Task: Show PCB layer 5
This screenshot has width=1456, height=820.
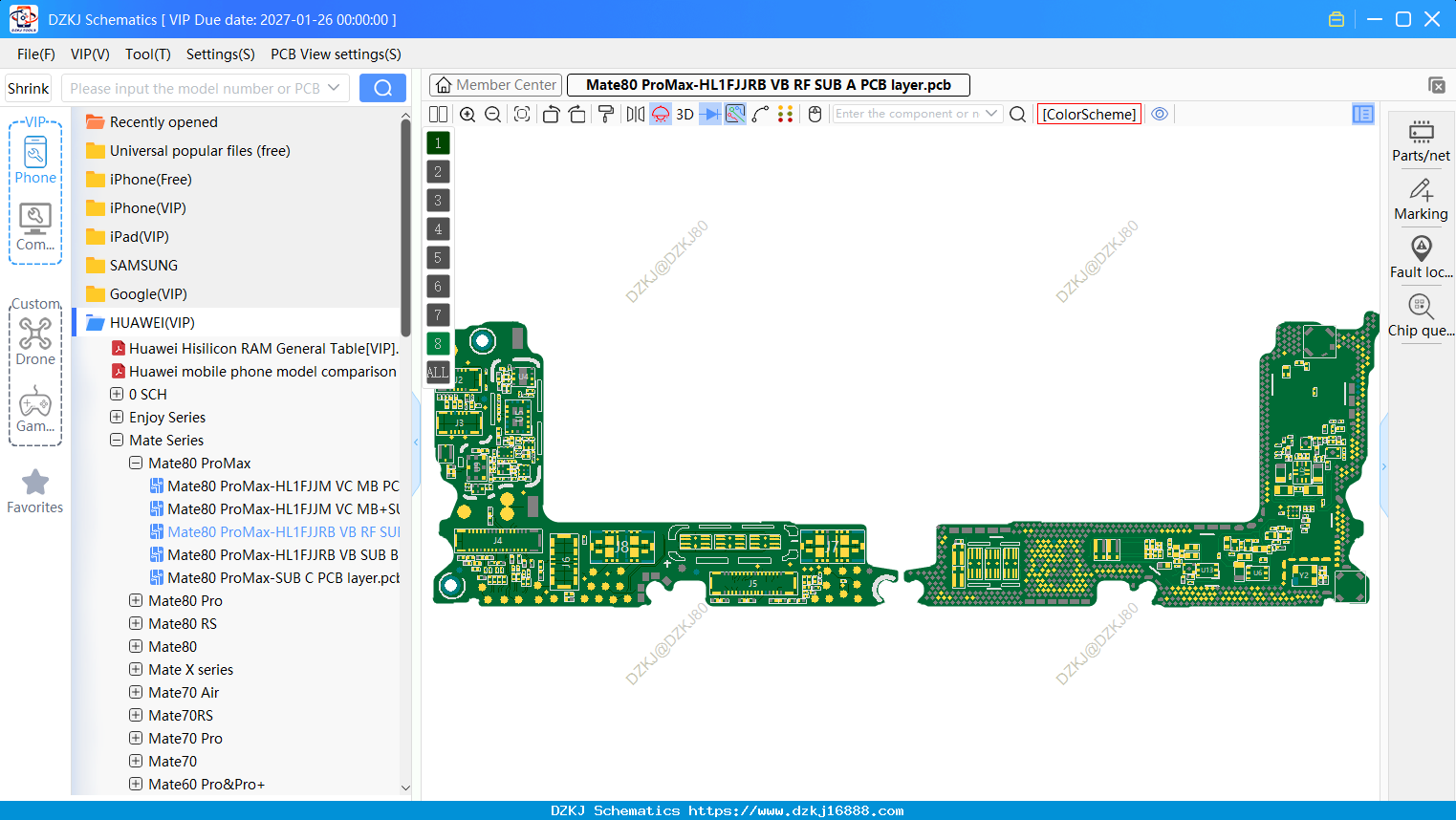Action: [438, 258]
